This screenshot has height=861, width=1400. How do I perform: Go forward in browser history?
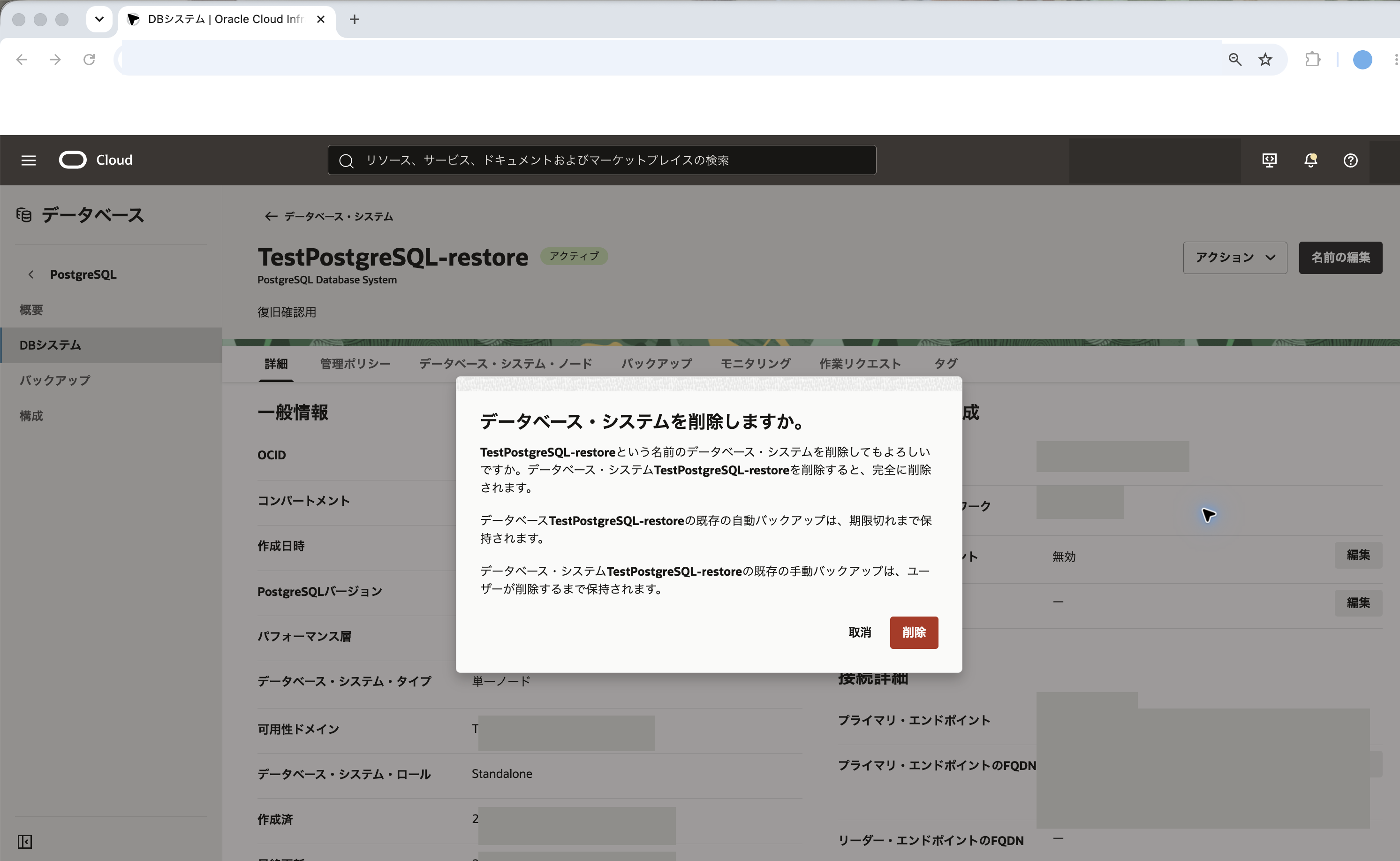(x=55, y=59)
